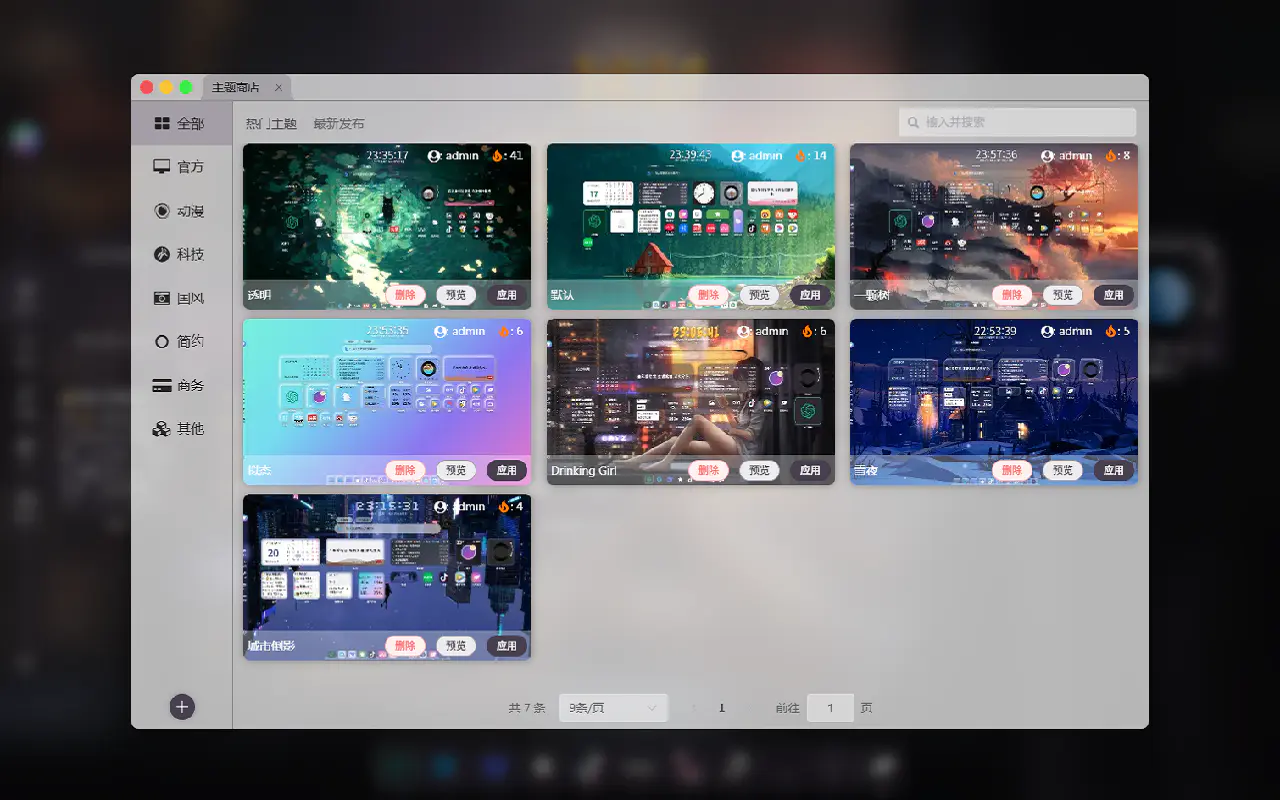Click 应用 (Apply) on the 雪夜 theme
Viewport: 1280px width, 800px height.
(1113, 470)
